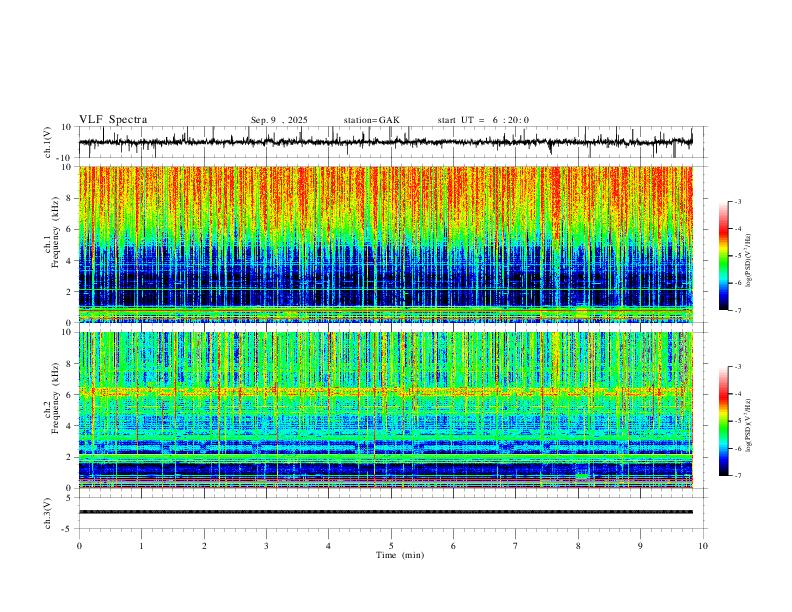Click the ch.2 spectrogram panel
The height and width of the screenshot is (612, 792).
(385, 410)
